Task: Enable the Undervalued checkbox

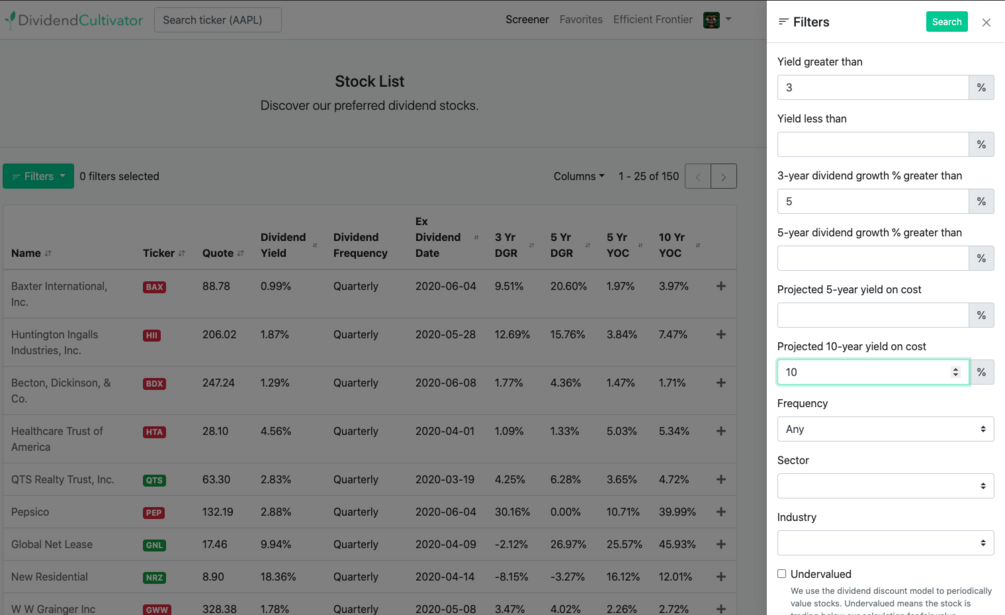Action: [782, 574]
